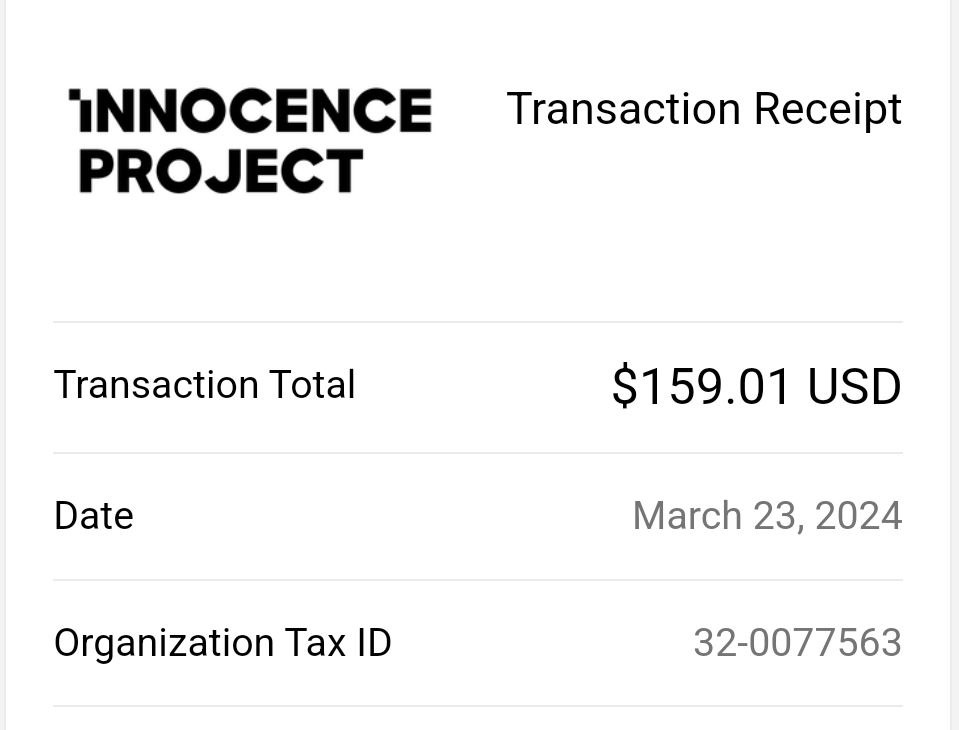Click the USD currency text
The height and width of the screenshot is (730, 959).
854,386
